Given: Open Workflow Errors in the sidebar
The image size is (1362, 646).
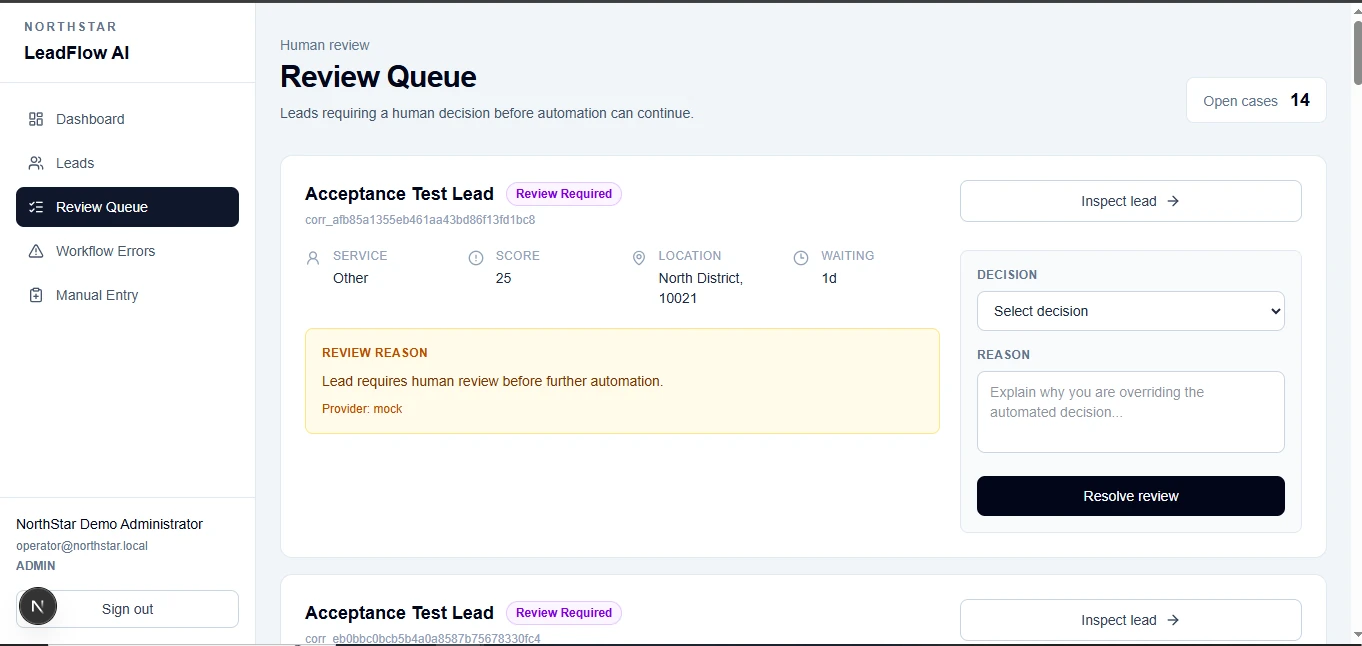Looking at the screenshot, I should (x=127, y=251).
